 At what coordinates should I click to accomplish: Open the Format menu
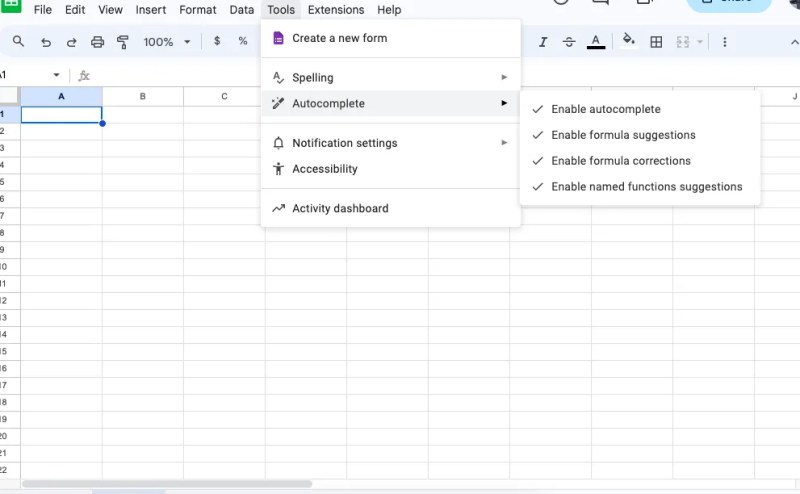[197, 10]
